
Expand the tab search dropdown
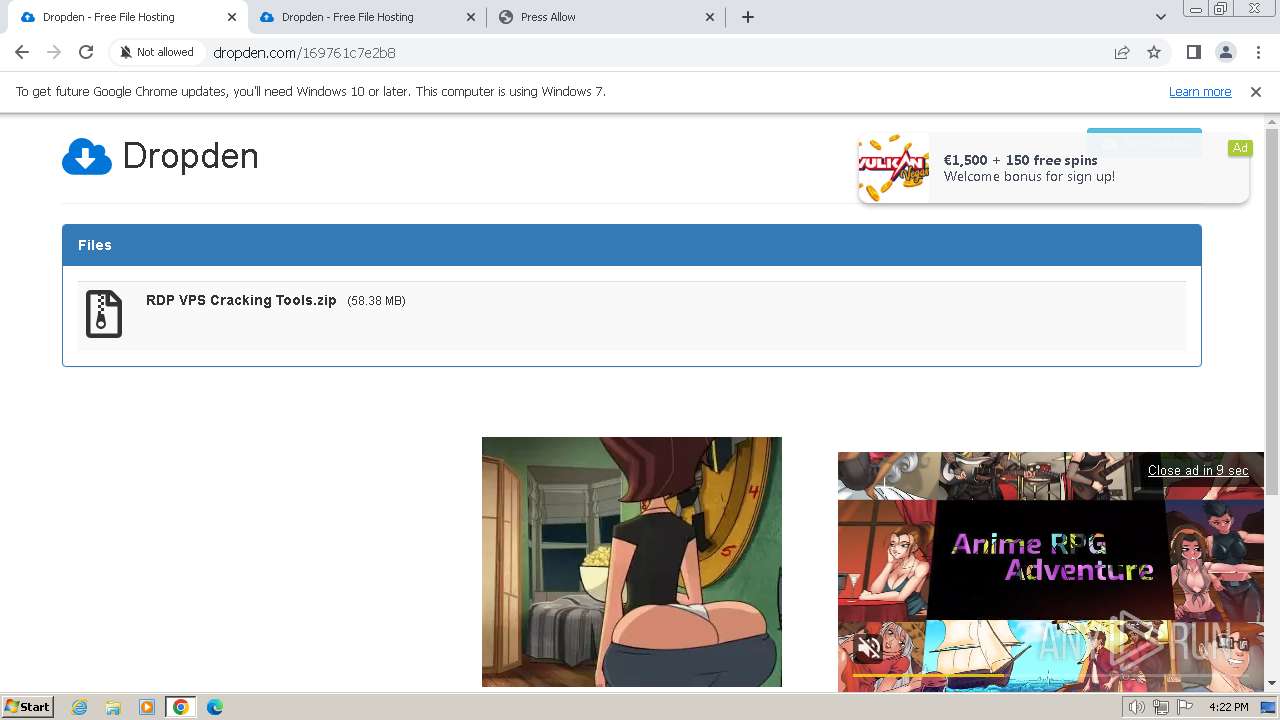(x=1160, y=17)
